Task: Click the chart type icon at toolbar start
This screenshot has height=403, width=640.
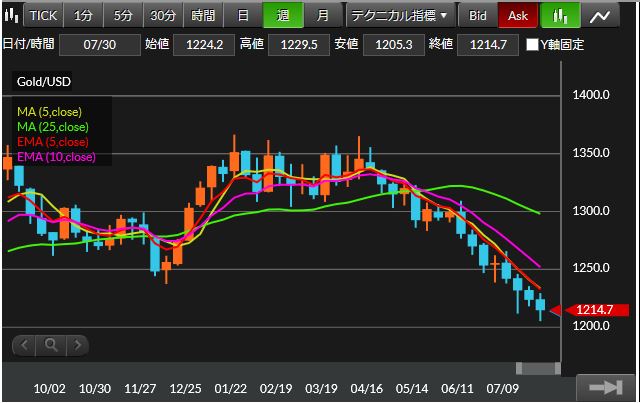Action: coord(11,16)
